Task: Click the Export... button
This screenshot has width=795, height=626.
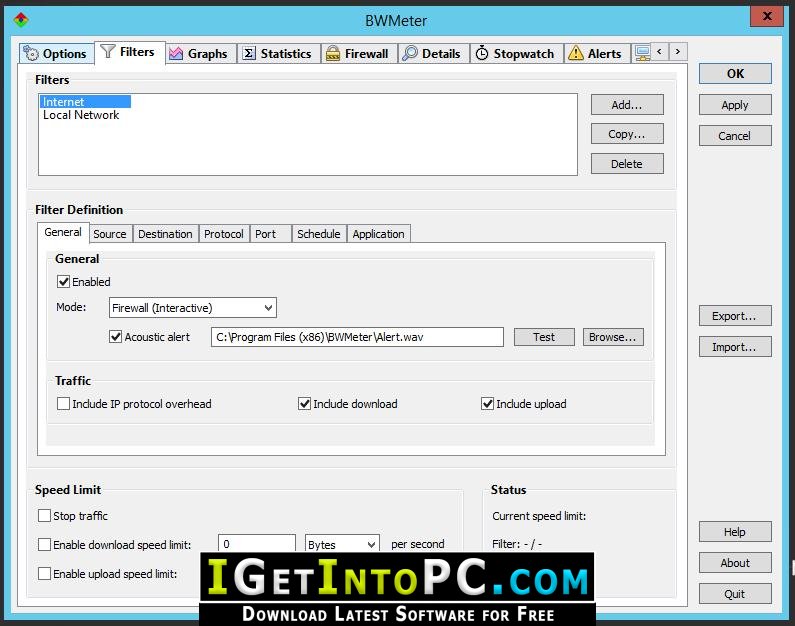Action: [735, 316]
